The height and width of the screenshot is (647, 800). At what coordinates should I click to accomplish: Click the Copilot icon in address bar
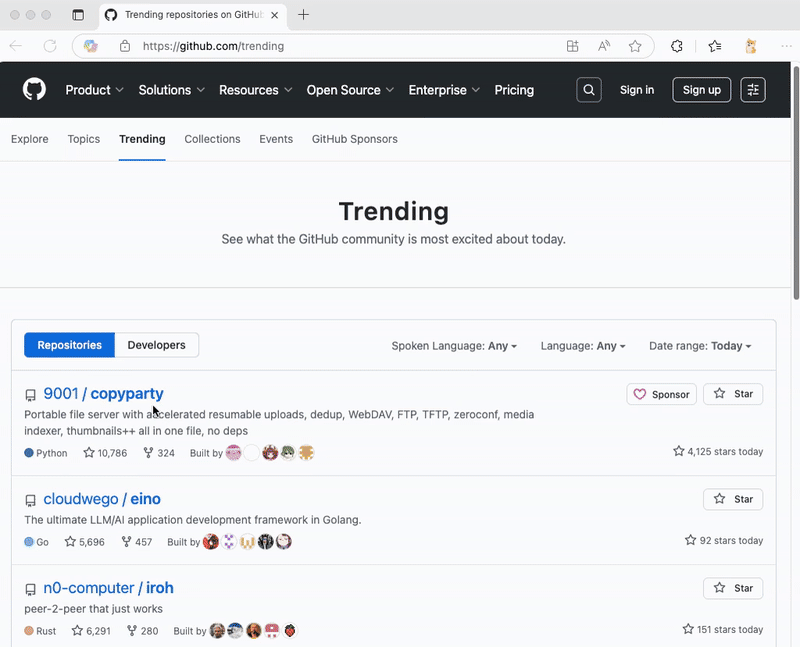[91, 46]
